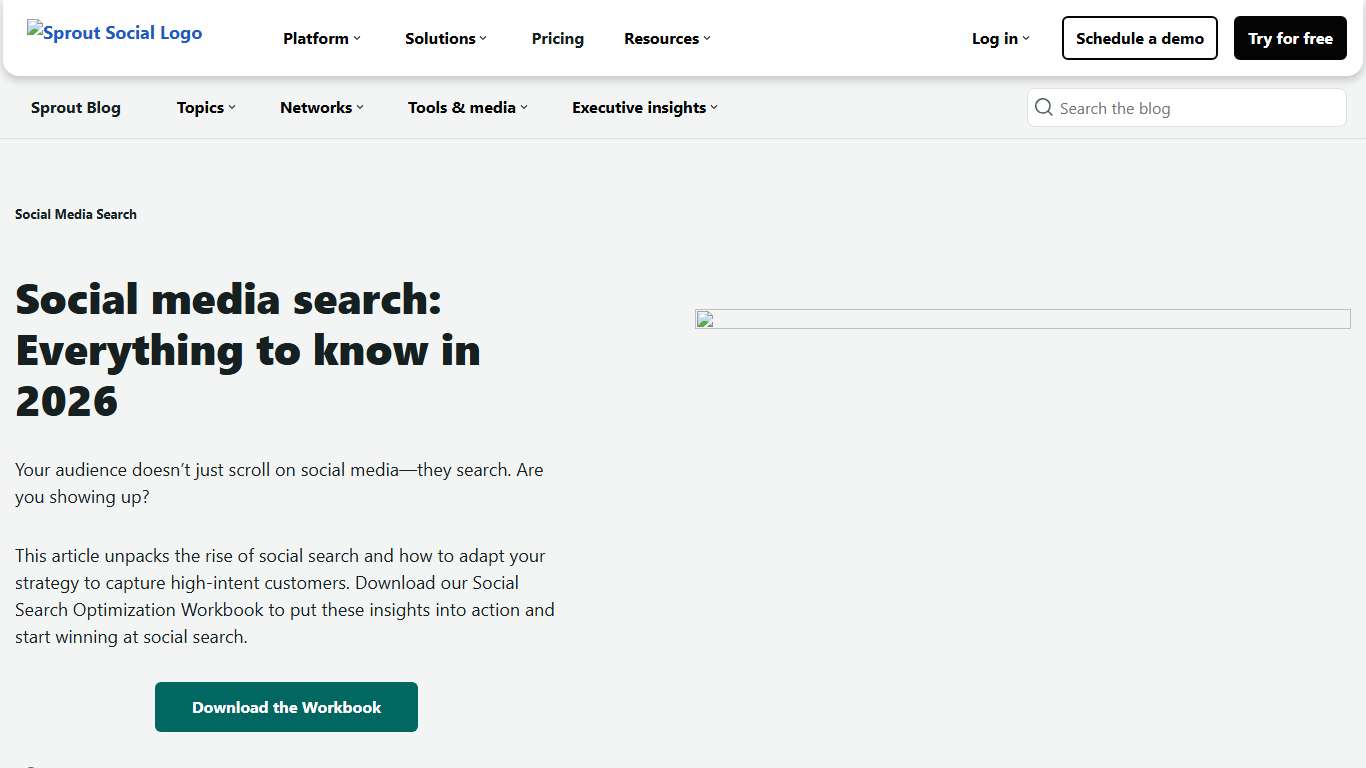
Task: Expand the Resources dropdown
Action: tap(665, 38)
